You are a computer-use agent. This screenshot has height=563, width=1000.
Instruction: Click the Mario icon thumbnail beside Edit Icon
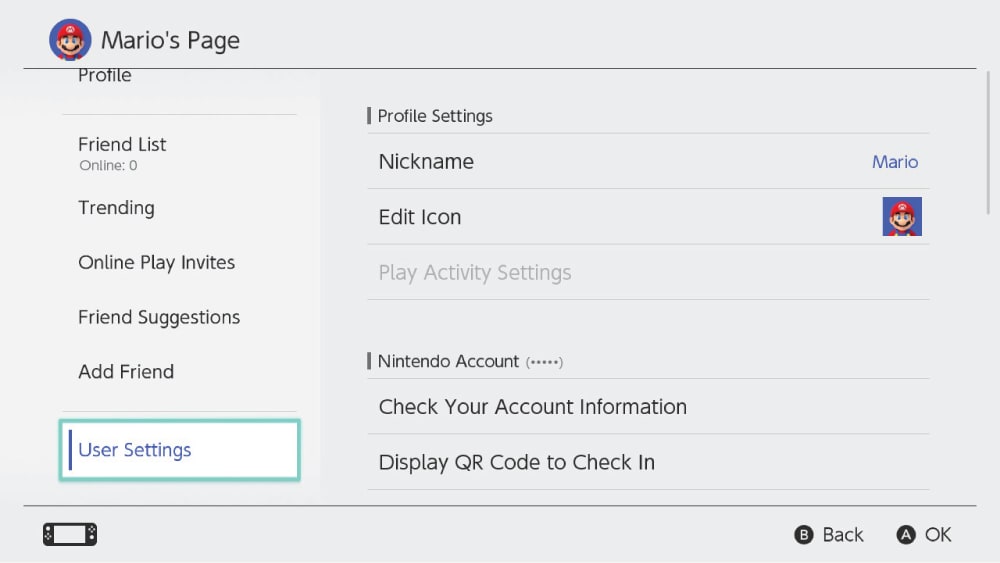901,217
